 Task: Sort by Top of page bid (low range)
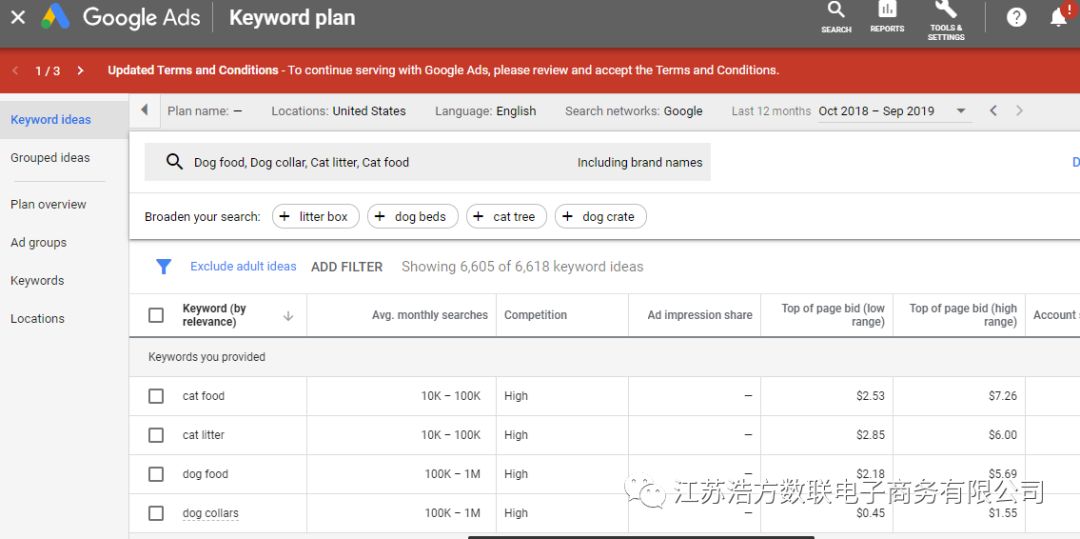pyautogui.click(x=833, y=315)
